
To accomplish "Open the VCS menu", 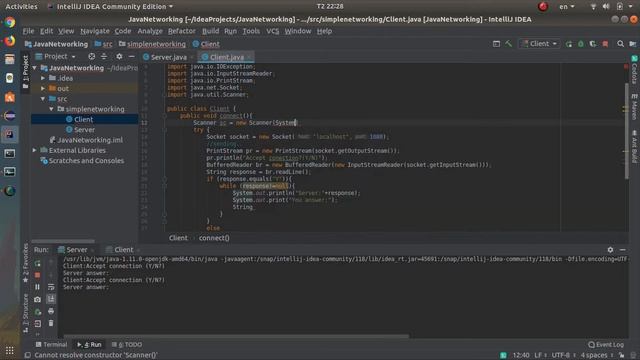I will 273,31.
